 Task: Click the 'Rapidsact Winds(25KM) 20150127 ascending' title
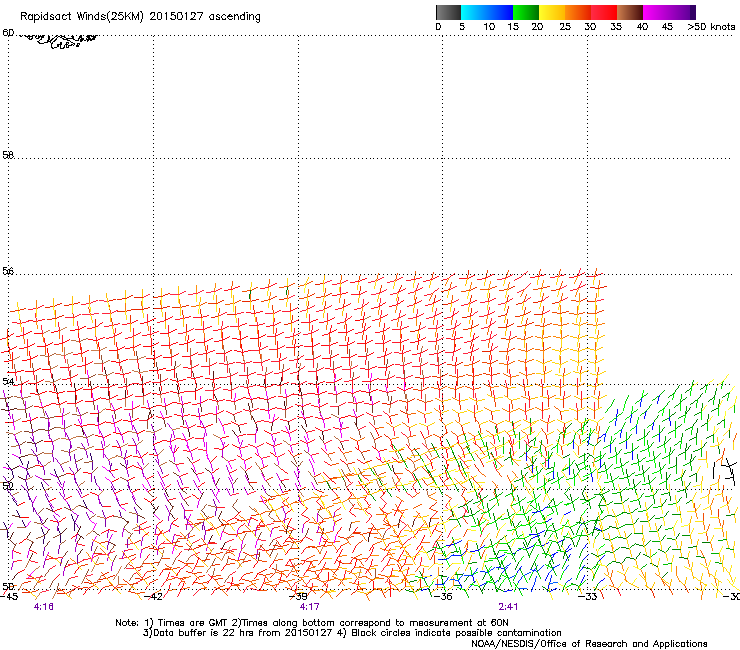tap(140, 17)
